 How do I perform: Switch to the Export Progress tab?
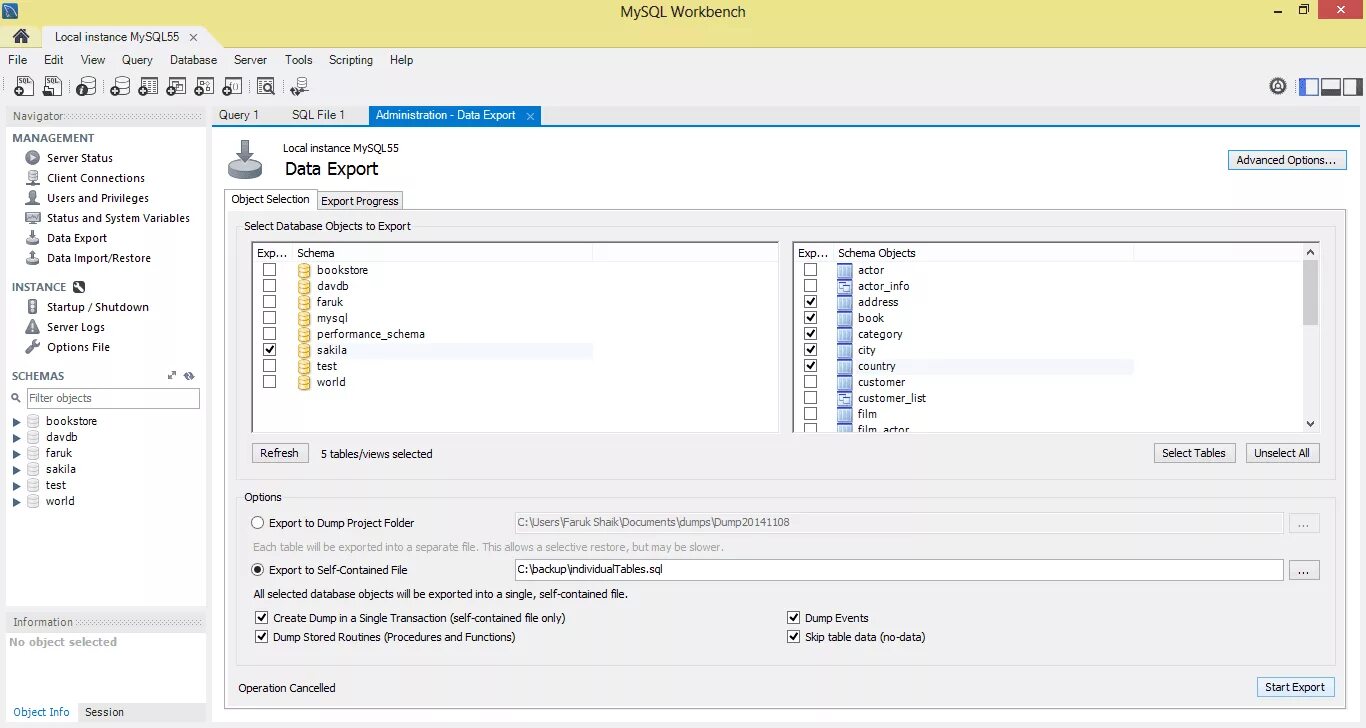click(x=360, y=201)
